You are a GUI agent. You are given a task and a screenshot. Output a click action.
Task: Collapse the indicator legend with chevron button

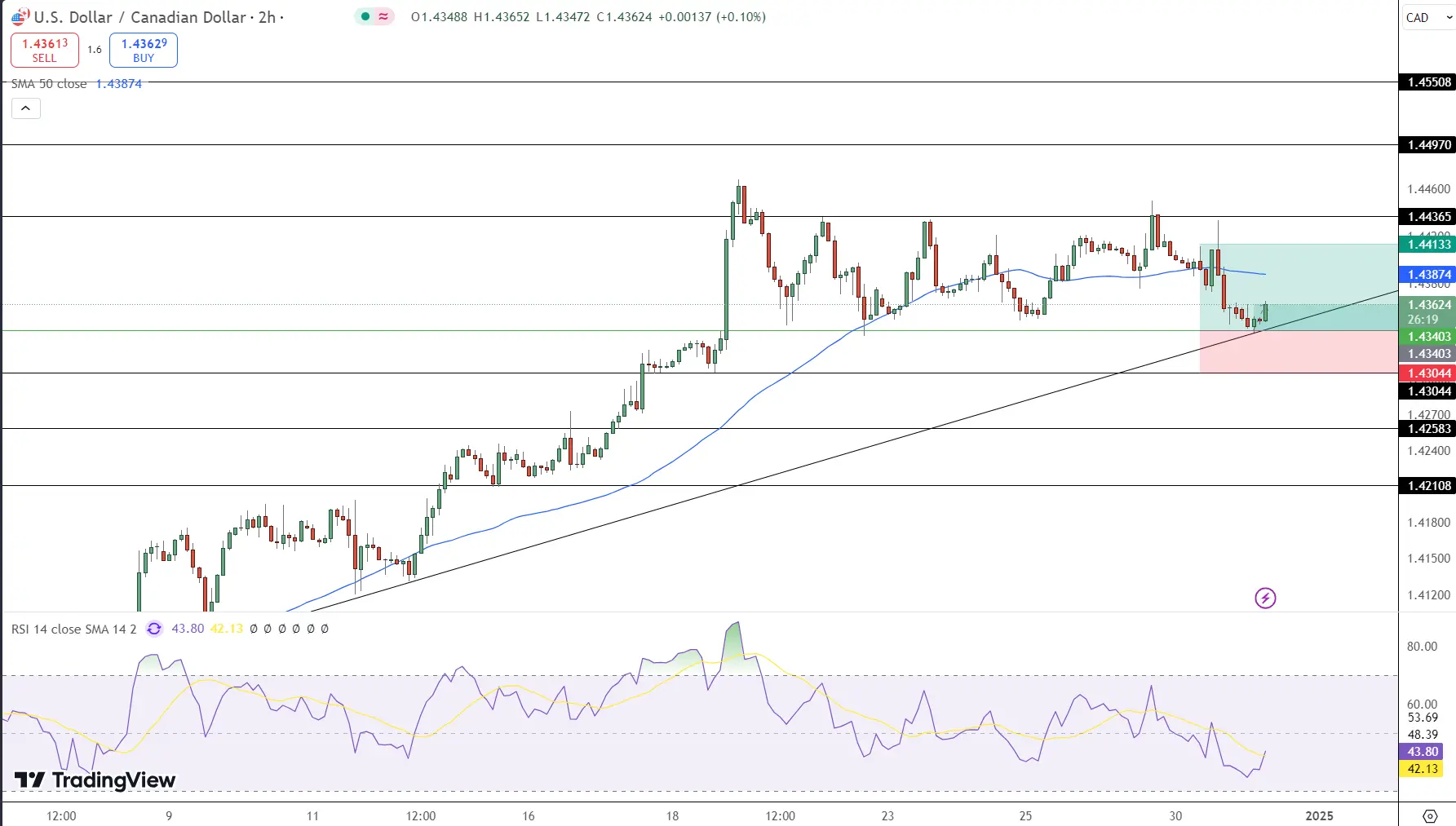[x=26, y=108]
